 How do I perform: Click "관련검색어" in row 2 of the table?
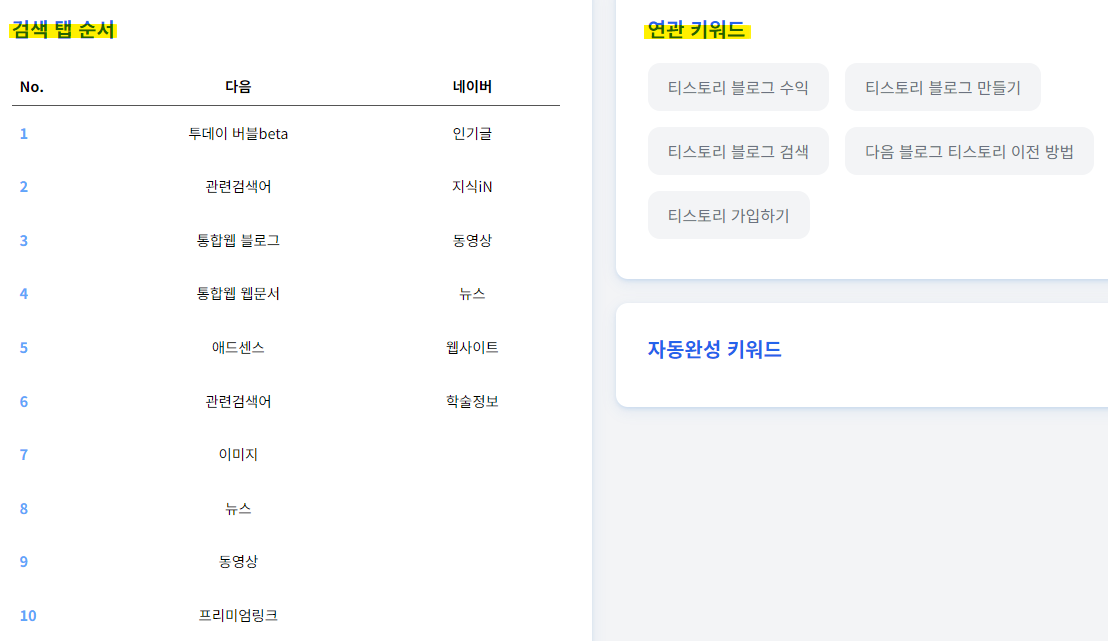point(240,186)
